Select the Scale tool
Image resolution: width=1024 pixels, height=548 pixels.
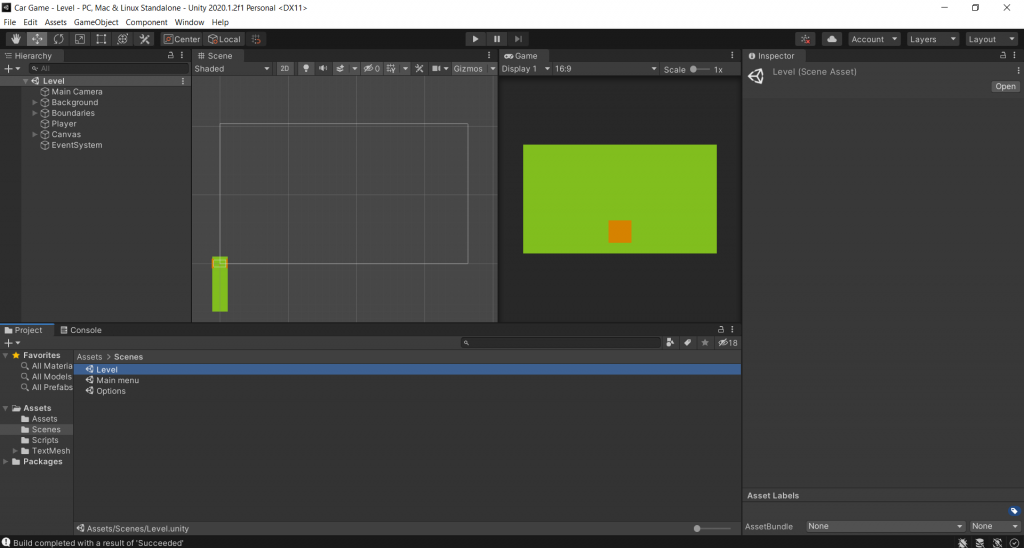tap(80, 39)
